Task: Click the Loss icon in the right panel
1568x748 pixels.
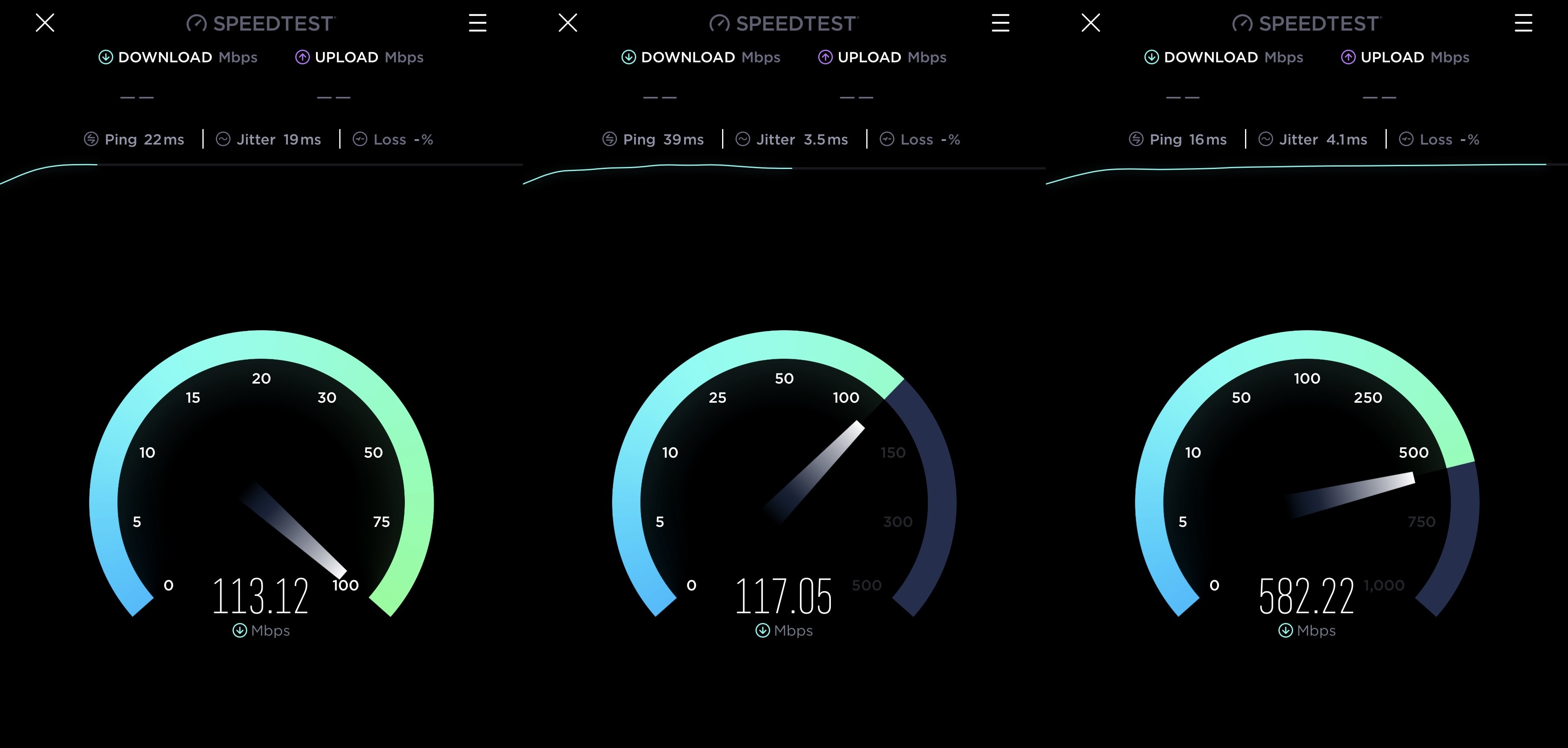Action: click(x=1406, y=139)
